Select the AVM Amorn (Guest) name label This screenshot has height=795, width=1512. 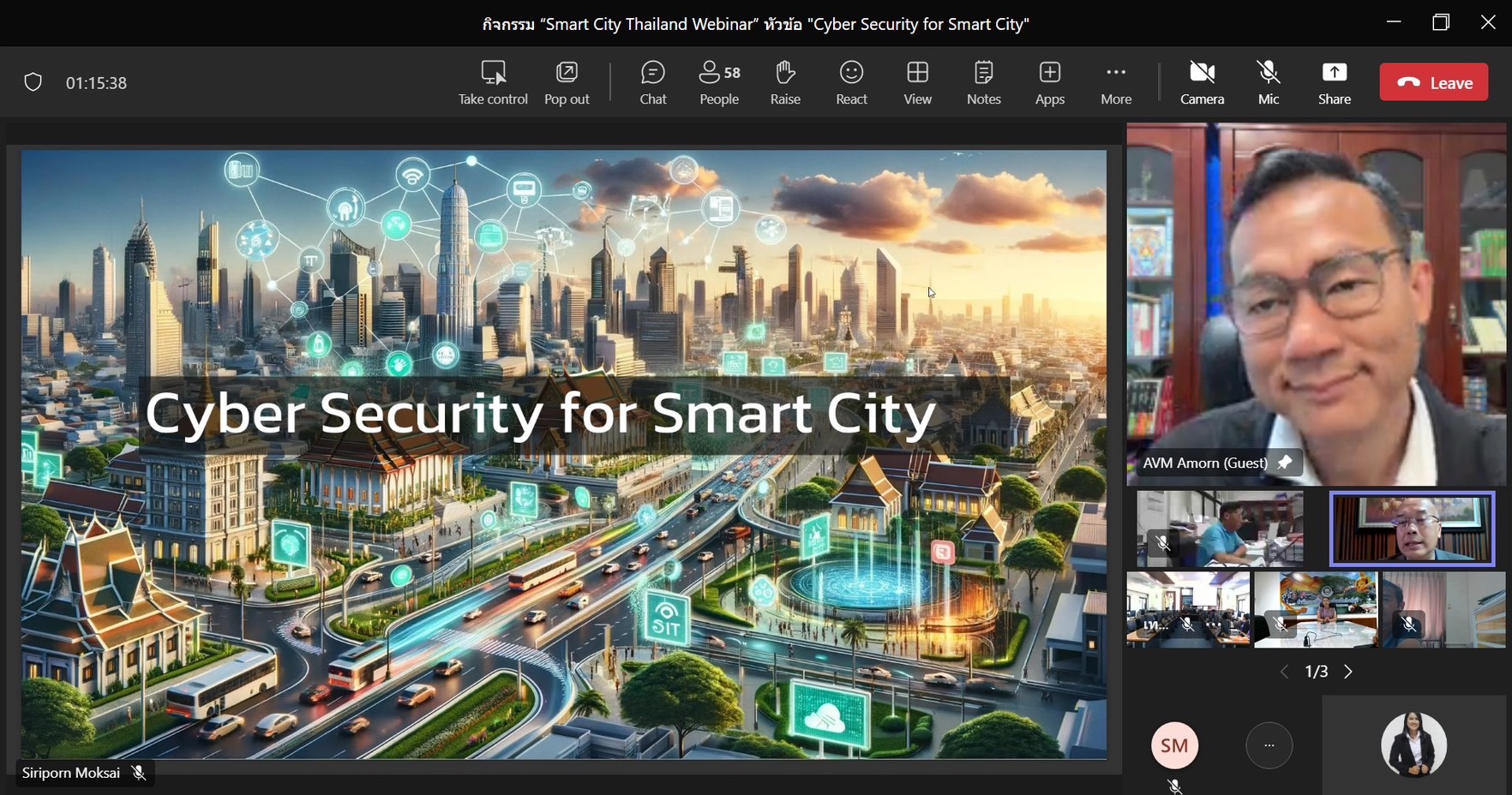(x=1205, y=463)
